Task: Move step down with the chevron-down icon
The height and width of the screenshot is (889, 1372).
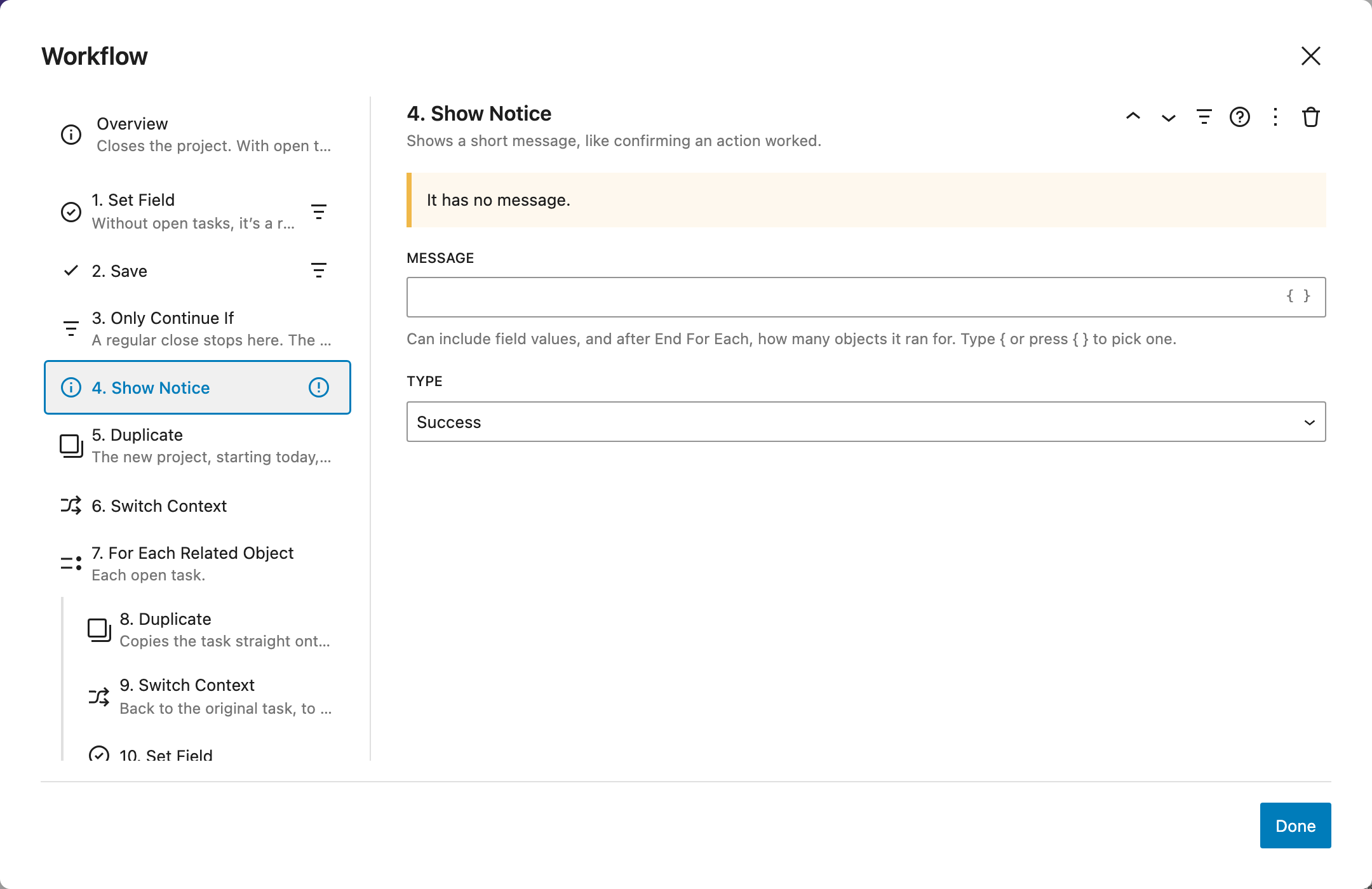Action: [1169, 117]
